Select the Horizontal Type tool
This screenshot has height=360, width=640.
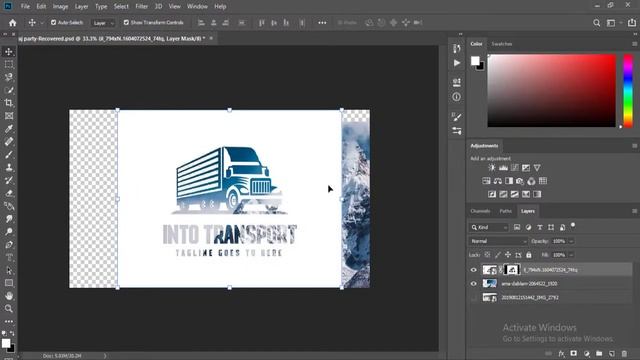point(9,258)
